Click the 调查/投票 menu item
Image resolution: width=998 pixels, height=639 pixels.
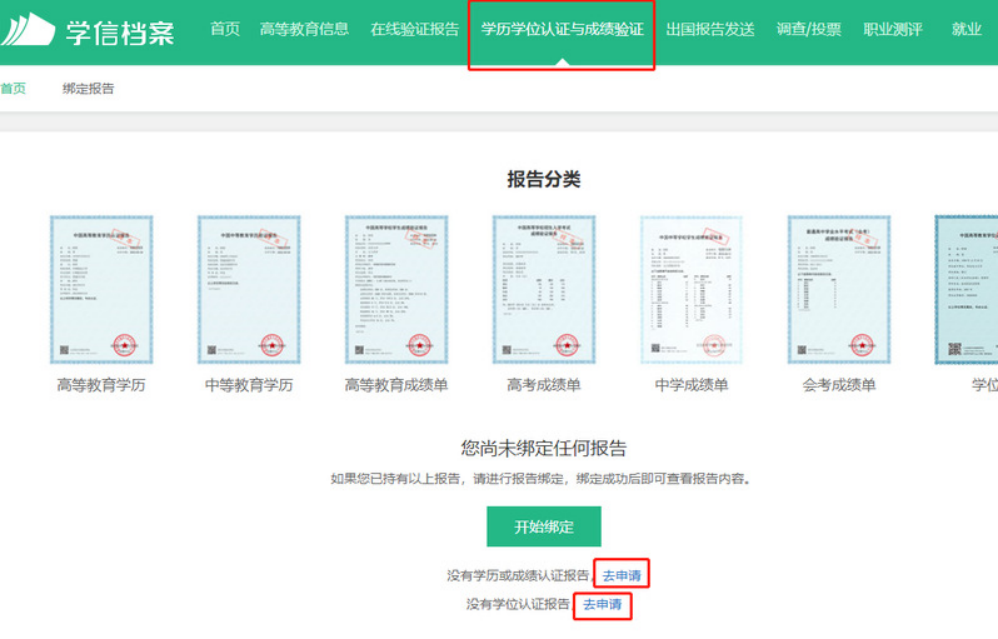coord(809,29)
